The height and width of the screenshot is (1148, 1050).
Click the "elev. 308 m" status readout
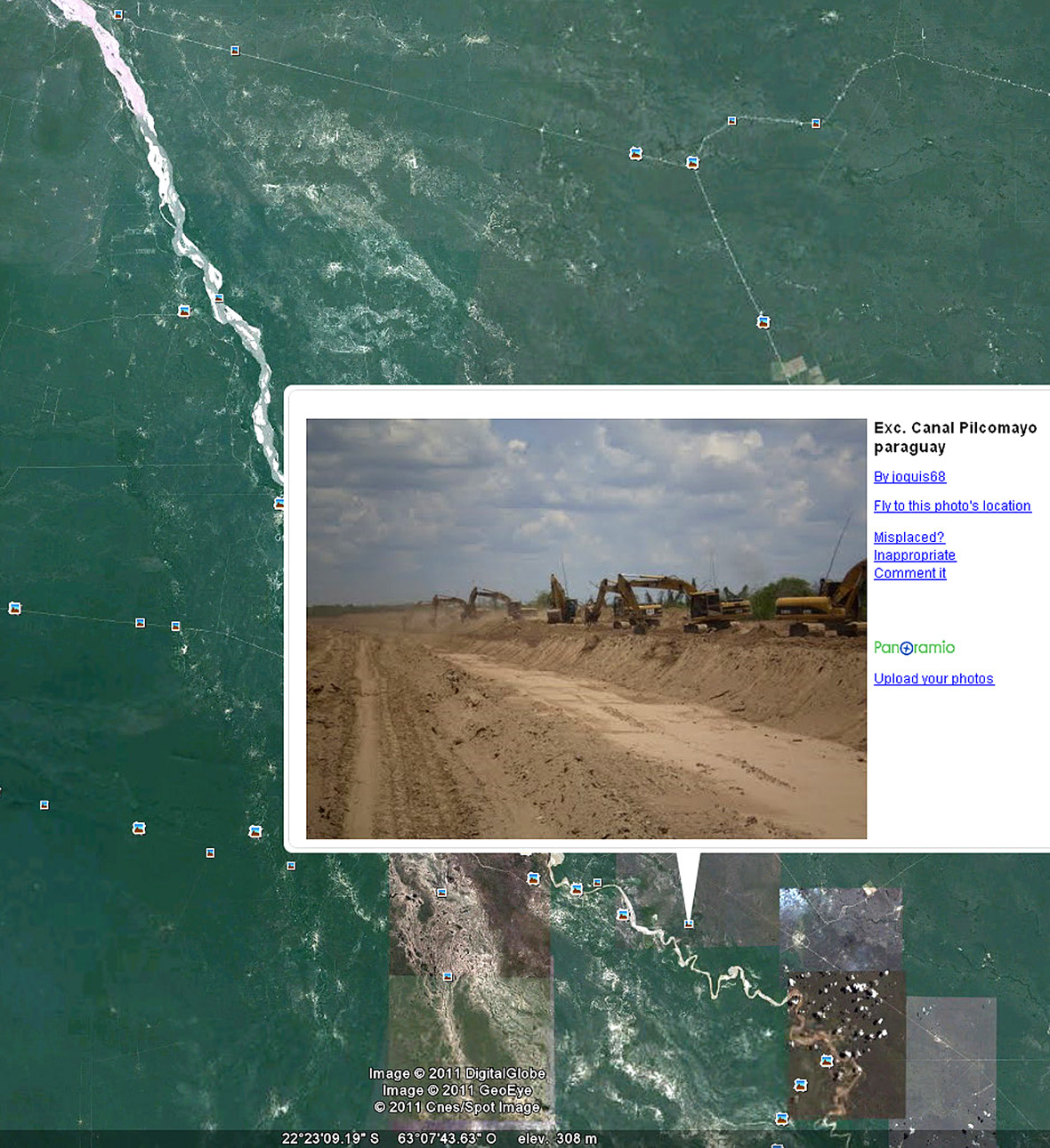click(x=556, y=1138)
